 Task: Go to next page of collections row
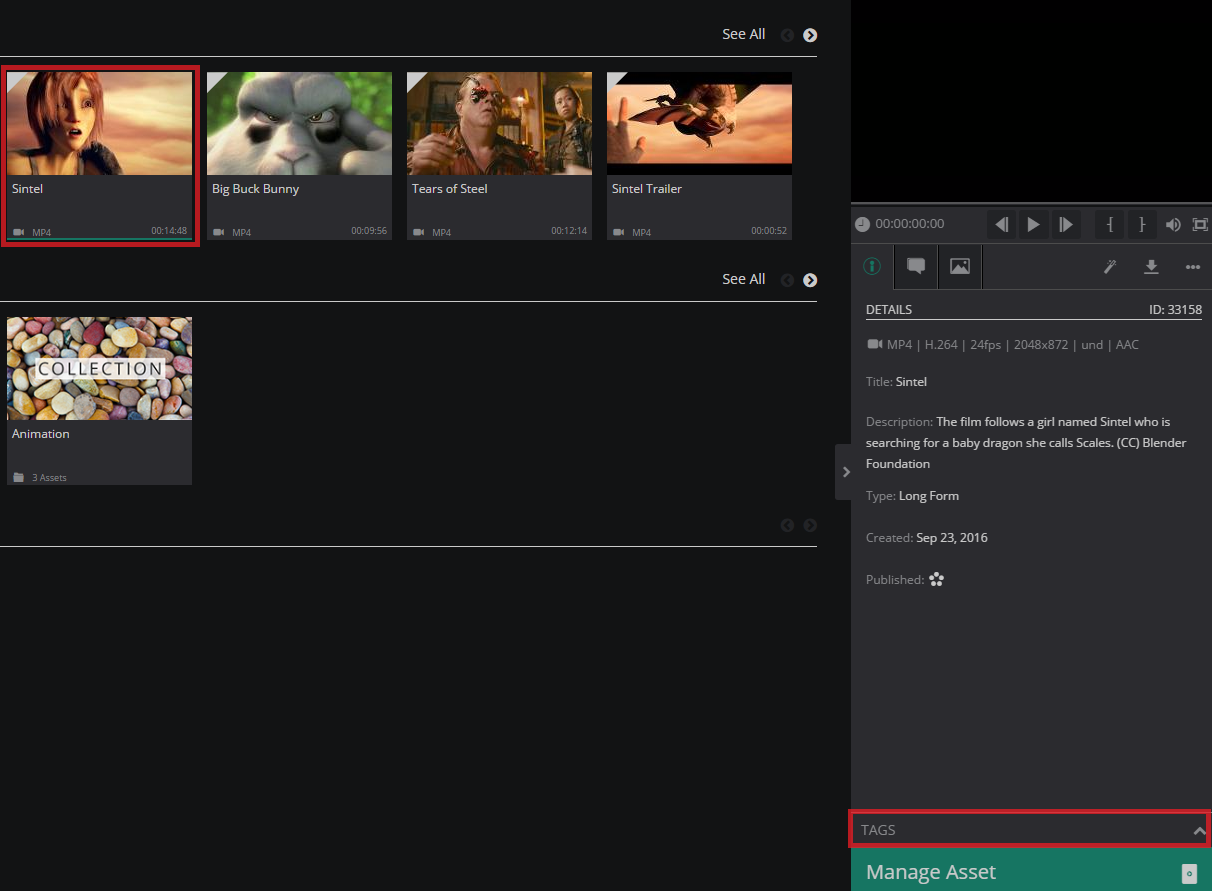[x=810, y=280]
